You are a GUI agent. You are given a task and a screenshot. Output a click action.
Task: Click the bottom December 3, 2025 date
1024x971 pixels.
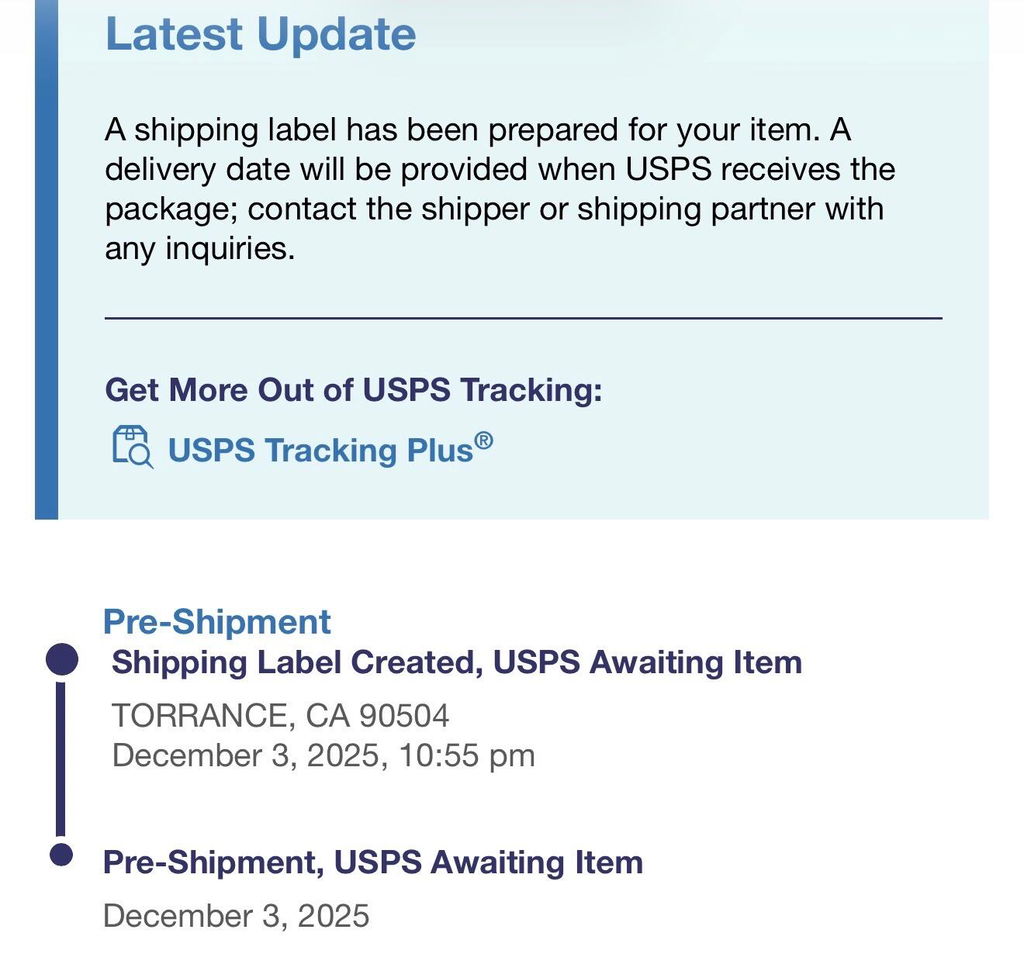236,915
